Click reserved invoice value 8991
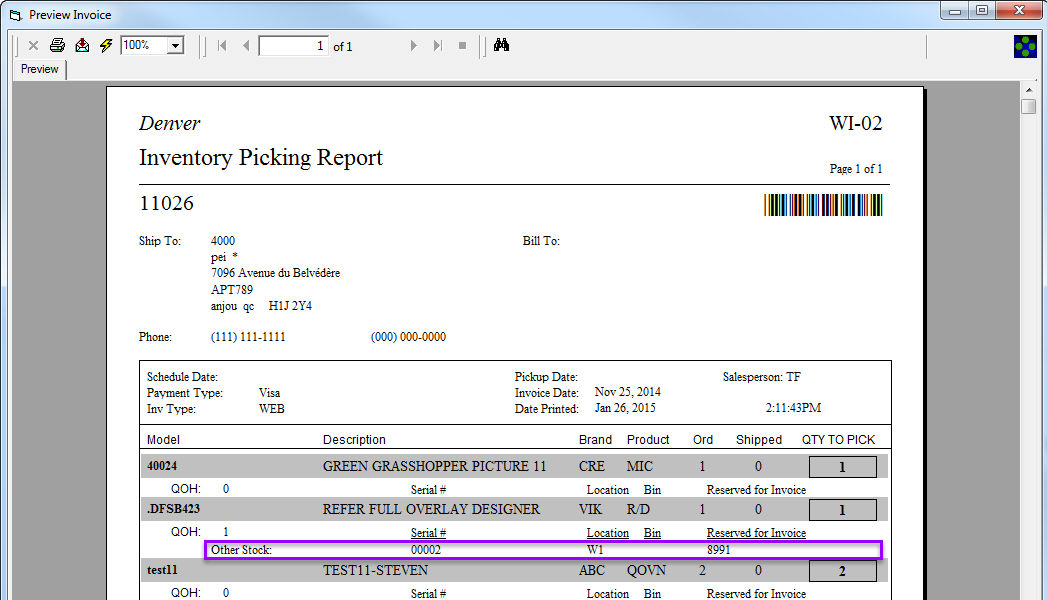The height and width of the screenshot is (600, 1047). [x=718, y=550]
